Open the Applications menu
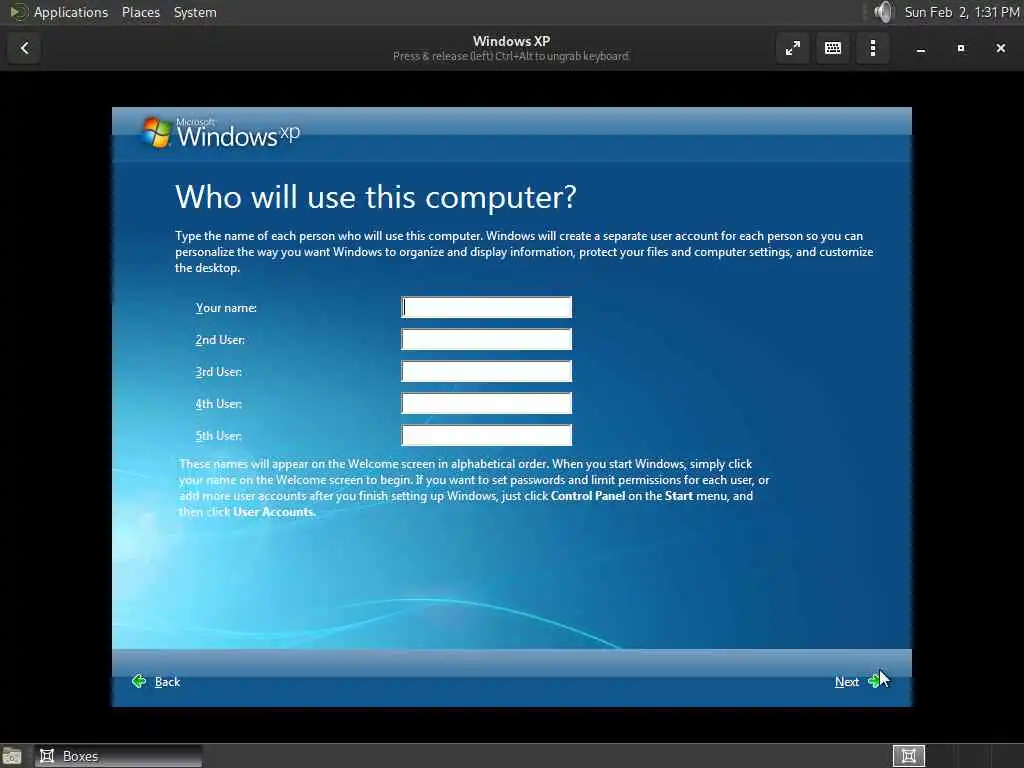 tap(71, 12)
